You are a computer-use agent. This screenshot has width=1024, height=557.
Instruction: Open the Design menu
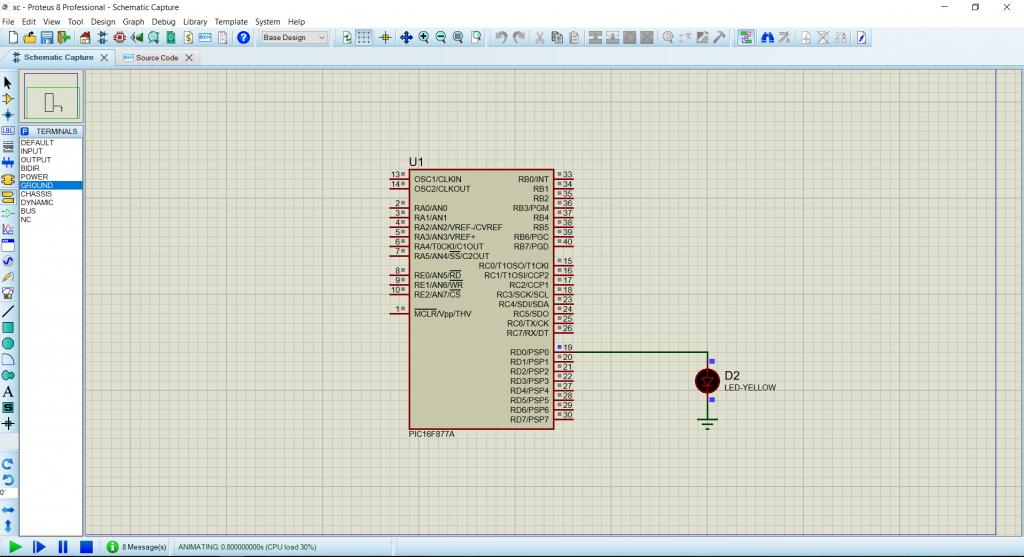tap(103, 22)
